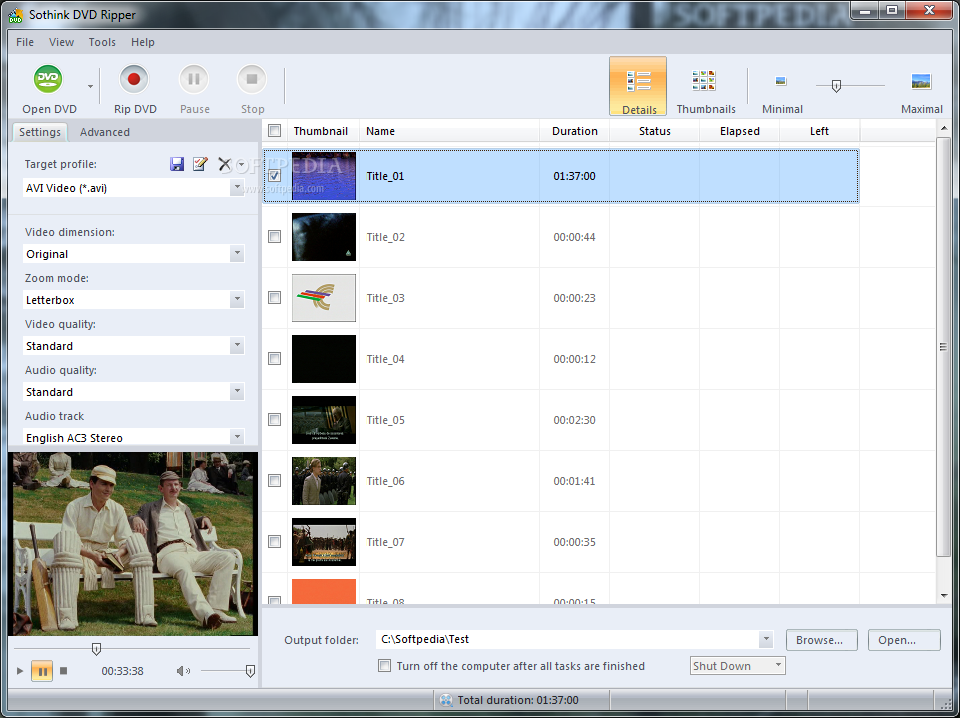This screenshot has height=718, width=960.
Task: Switch to the Advanced tab
Action: click(x=105, y=132)
